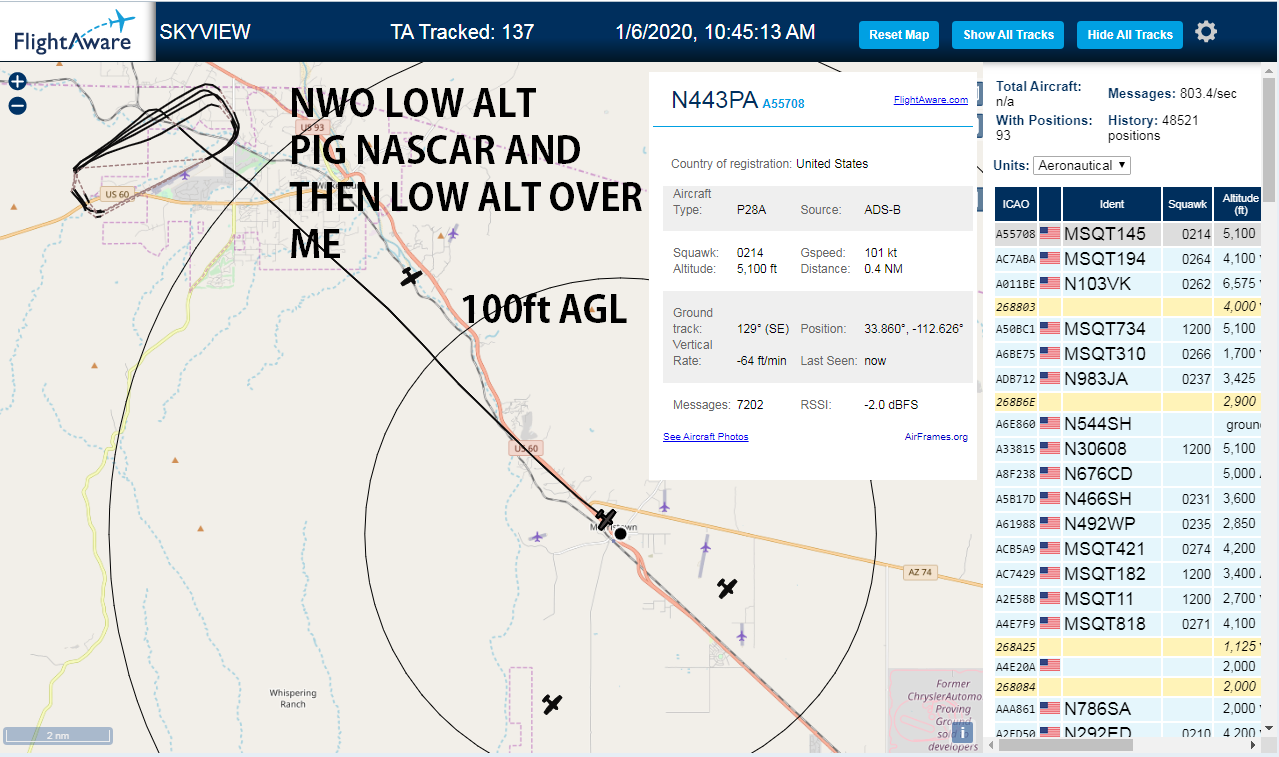
Task: Sort table by ICAO column header
Action: (1016, 204)
